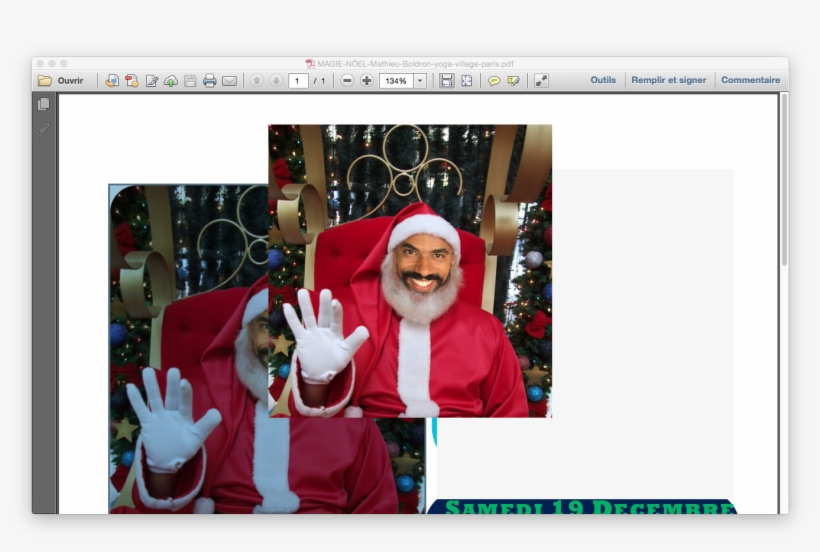
Task: Go to next page arrow
Action: coord(276,80)
